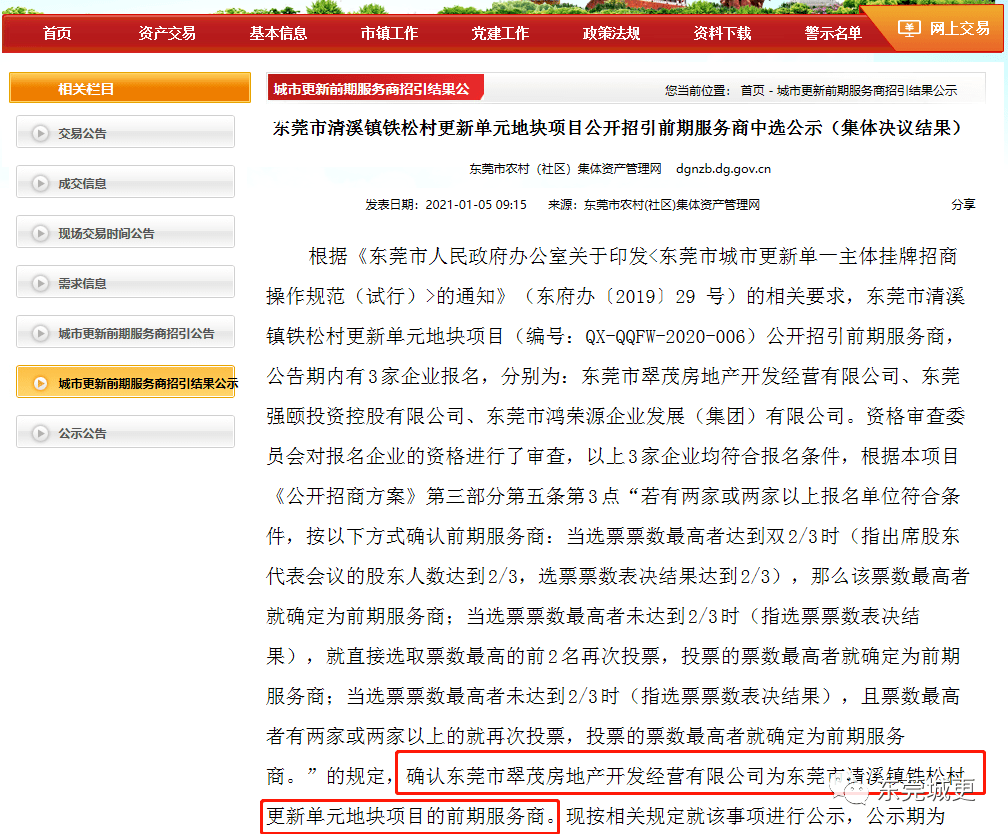Screen dimensions: 1008x834
Task: Click play arrow icon beside 成交信息
Action: pos(40,183)
